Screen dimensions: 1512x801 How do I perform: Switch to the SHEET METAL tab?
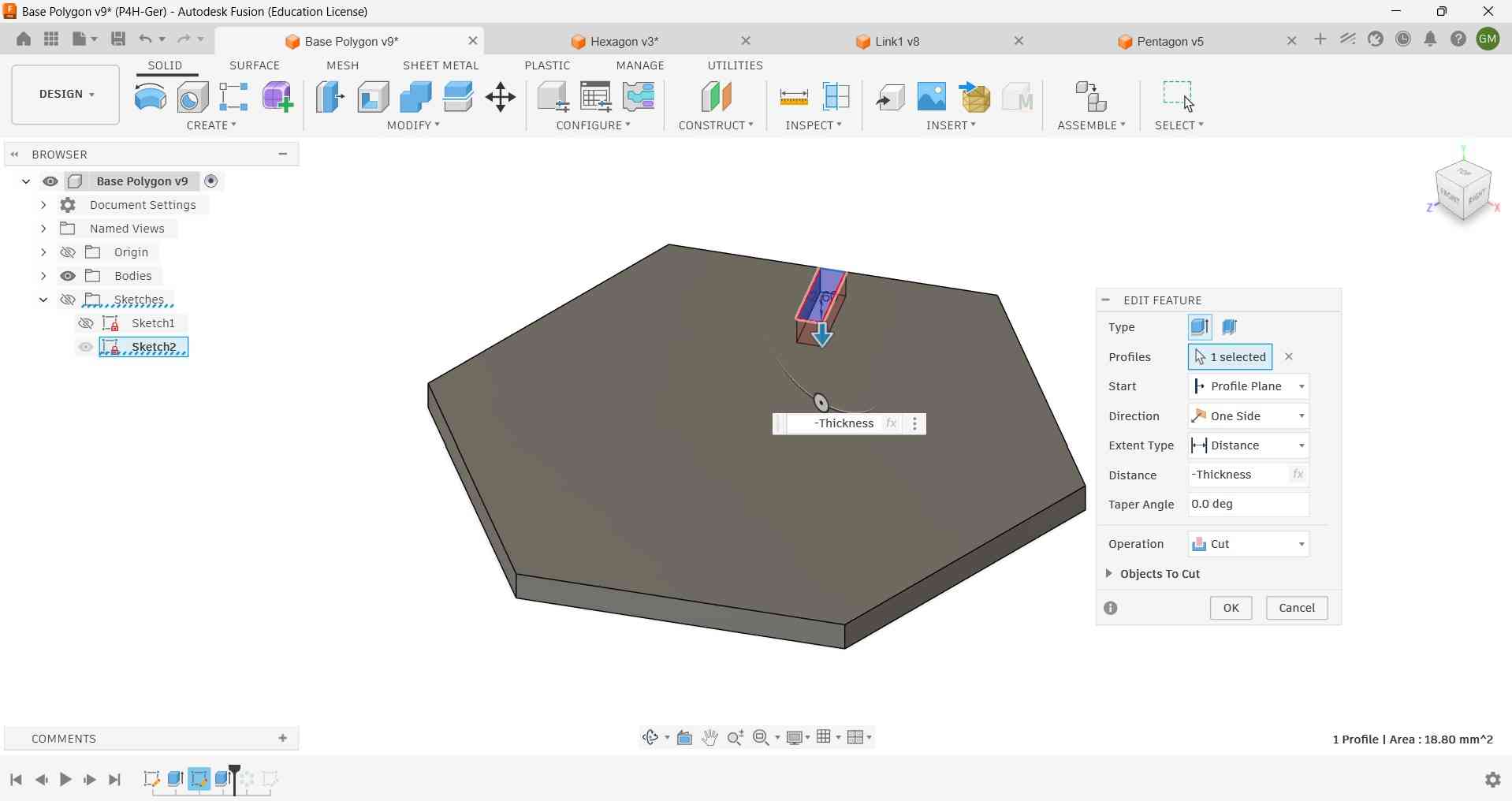pos(441,65)
